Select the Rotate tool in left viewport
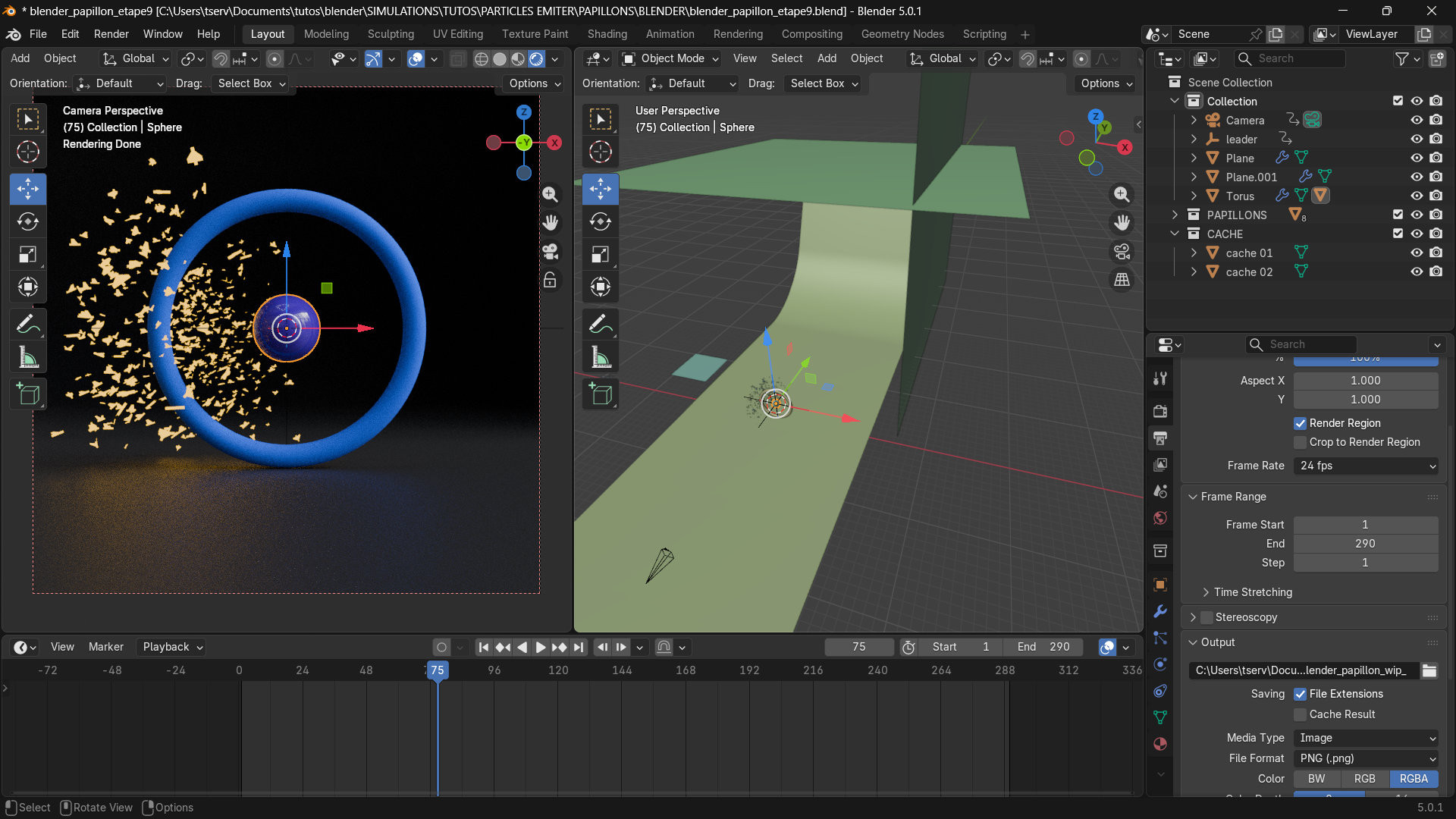Viewport: 1456px width, 819px height. point(28,221)
